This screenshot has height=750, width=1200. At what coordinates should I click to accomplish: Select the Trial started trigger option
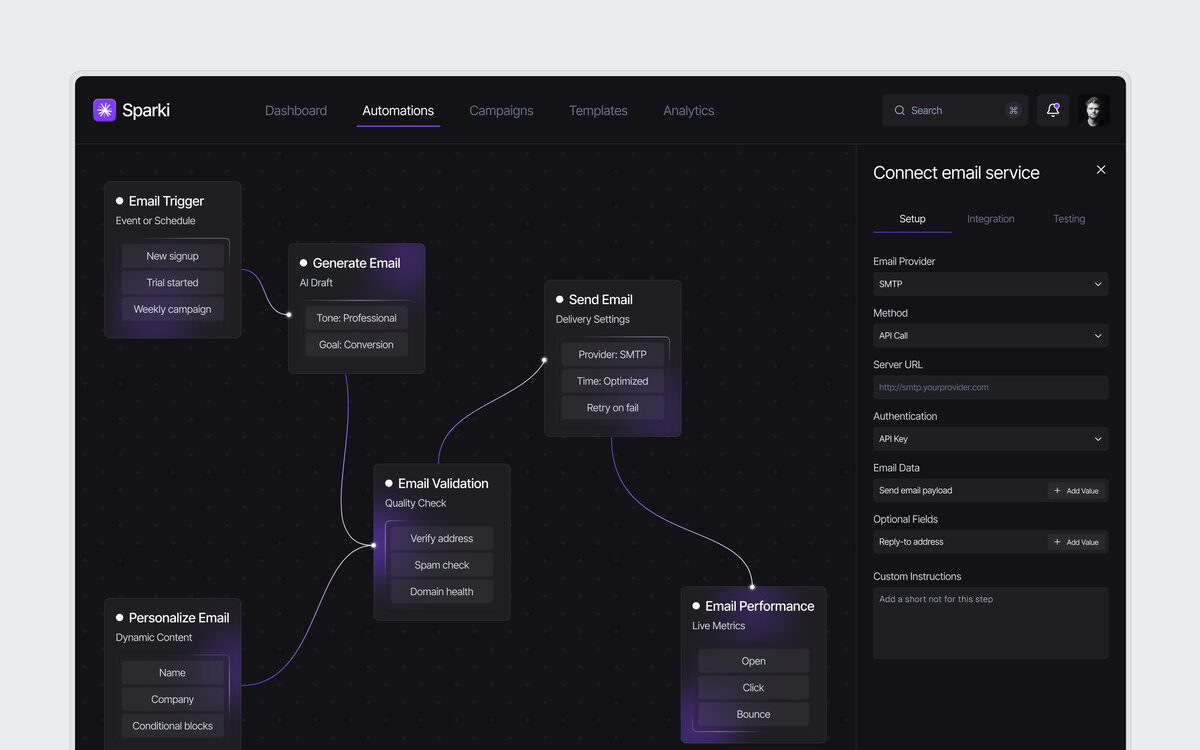coord(172,283)
